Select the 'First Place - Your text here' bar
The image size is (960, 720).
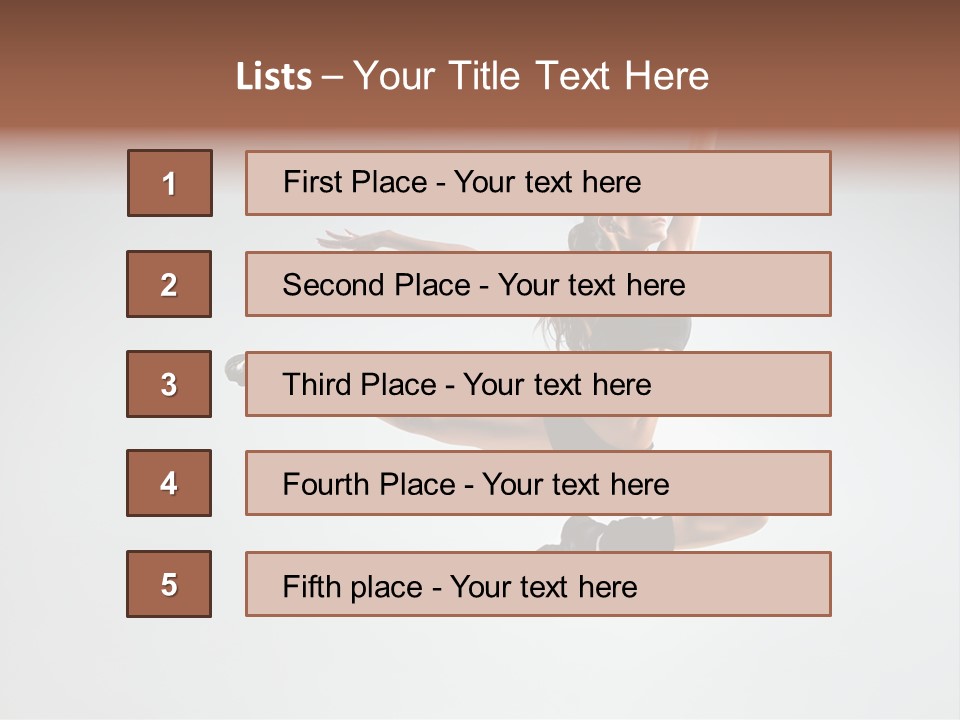click(538, 183)
